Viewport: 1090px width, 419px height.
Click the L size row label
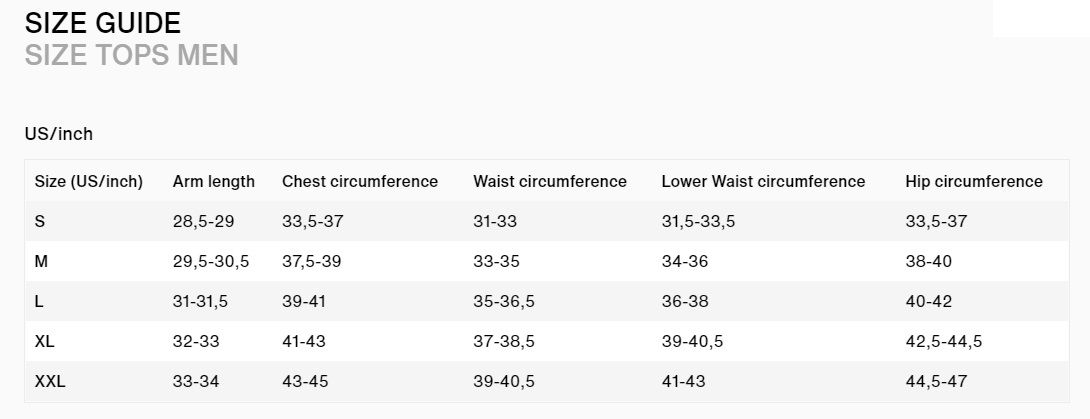(x=39, y=301)
